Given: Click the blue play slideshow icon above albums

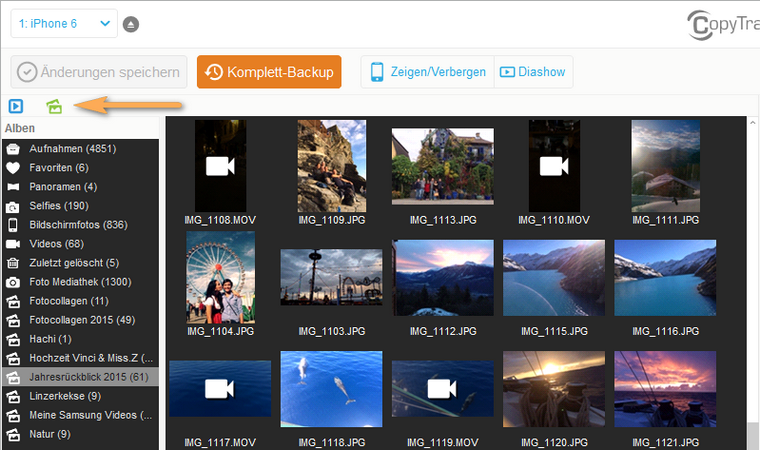Looking at the screenshot, I should pyautogui.click(x=16, y=106).
